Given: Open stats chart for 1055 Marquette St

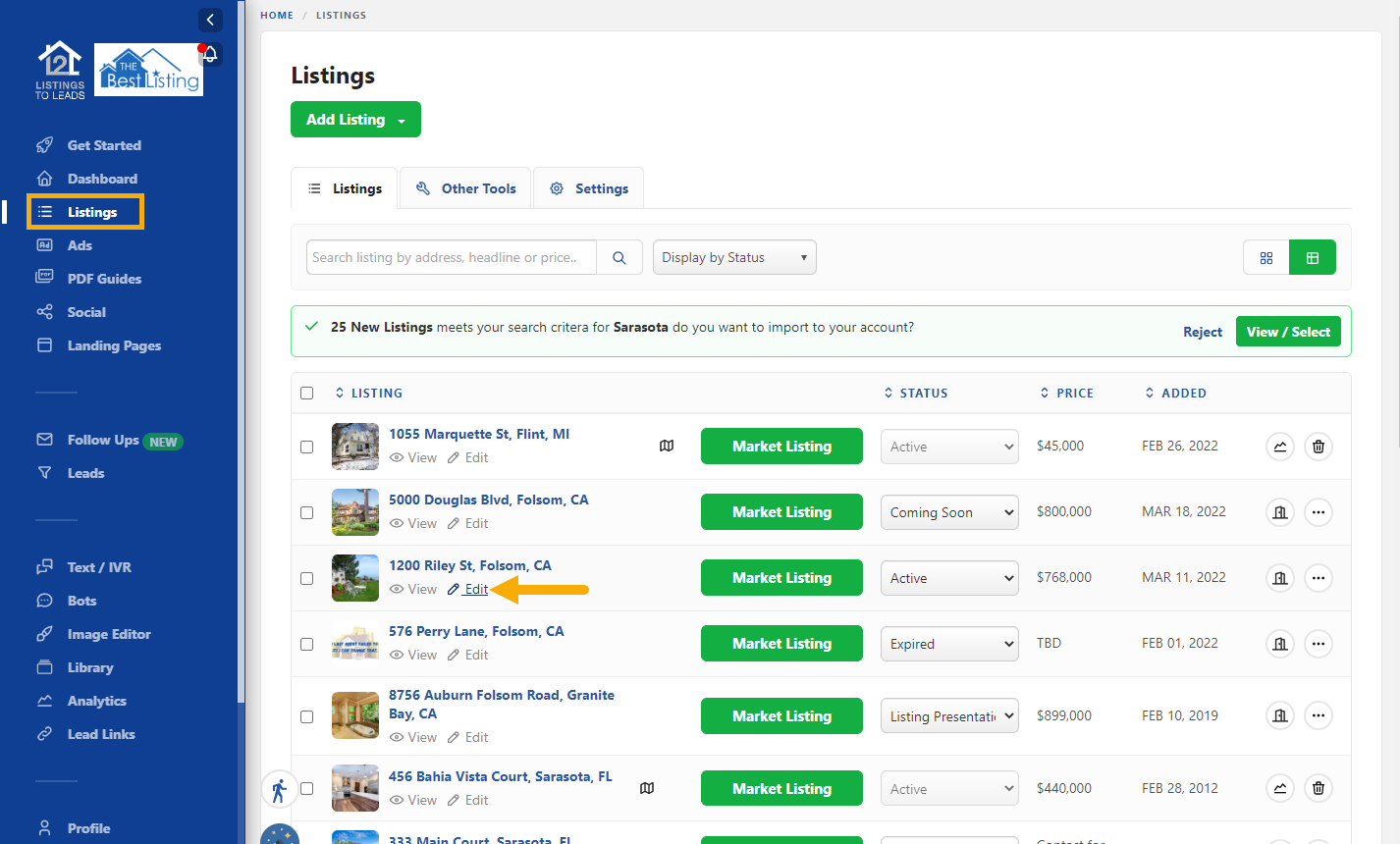Looking at the screenshot, I should point(1279,447).
